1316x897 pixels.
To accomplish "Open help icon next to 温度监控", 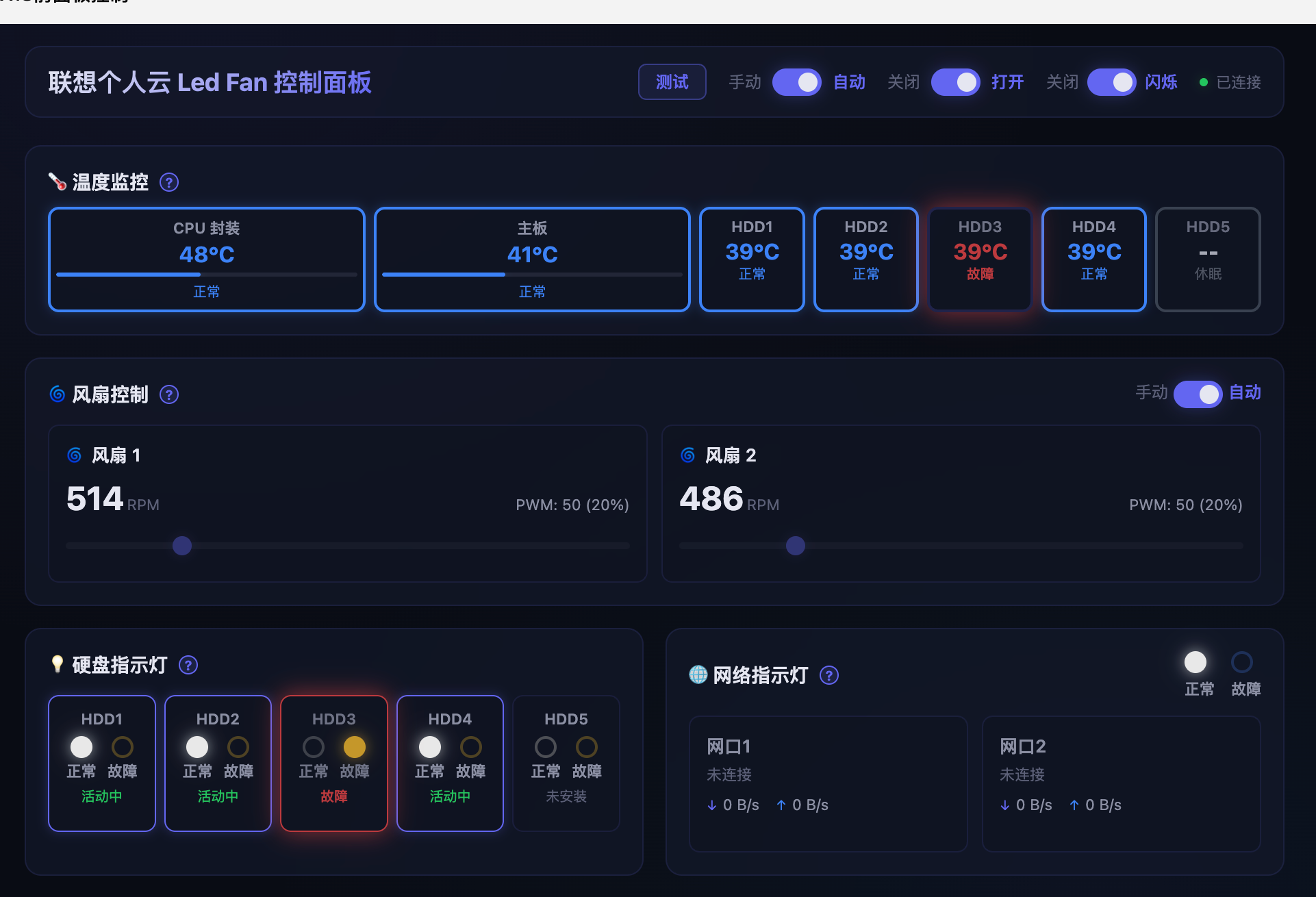I will pos(169,182).
